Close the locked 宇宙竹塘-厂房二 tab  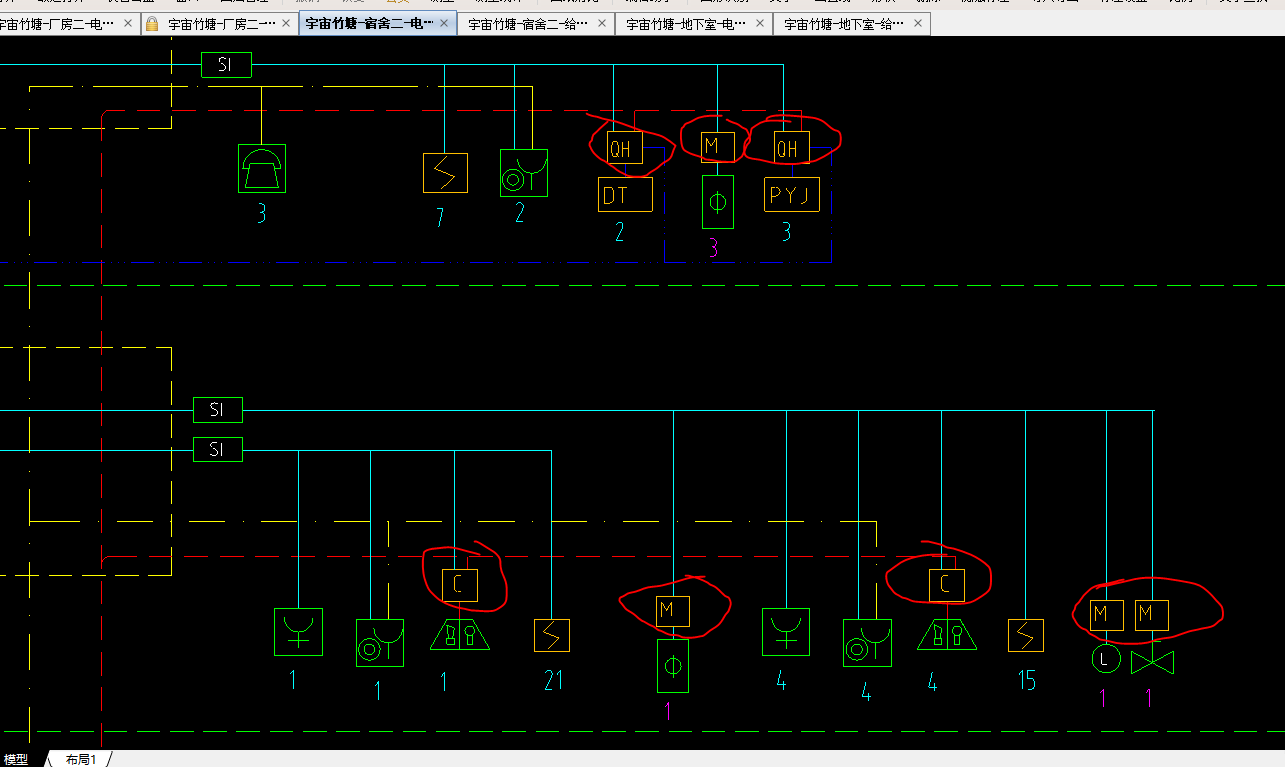point(286,23)
